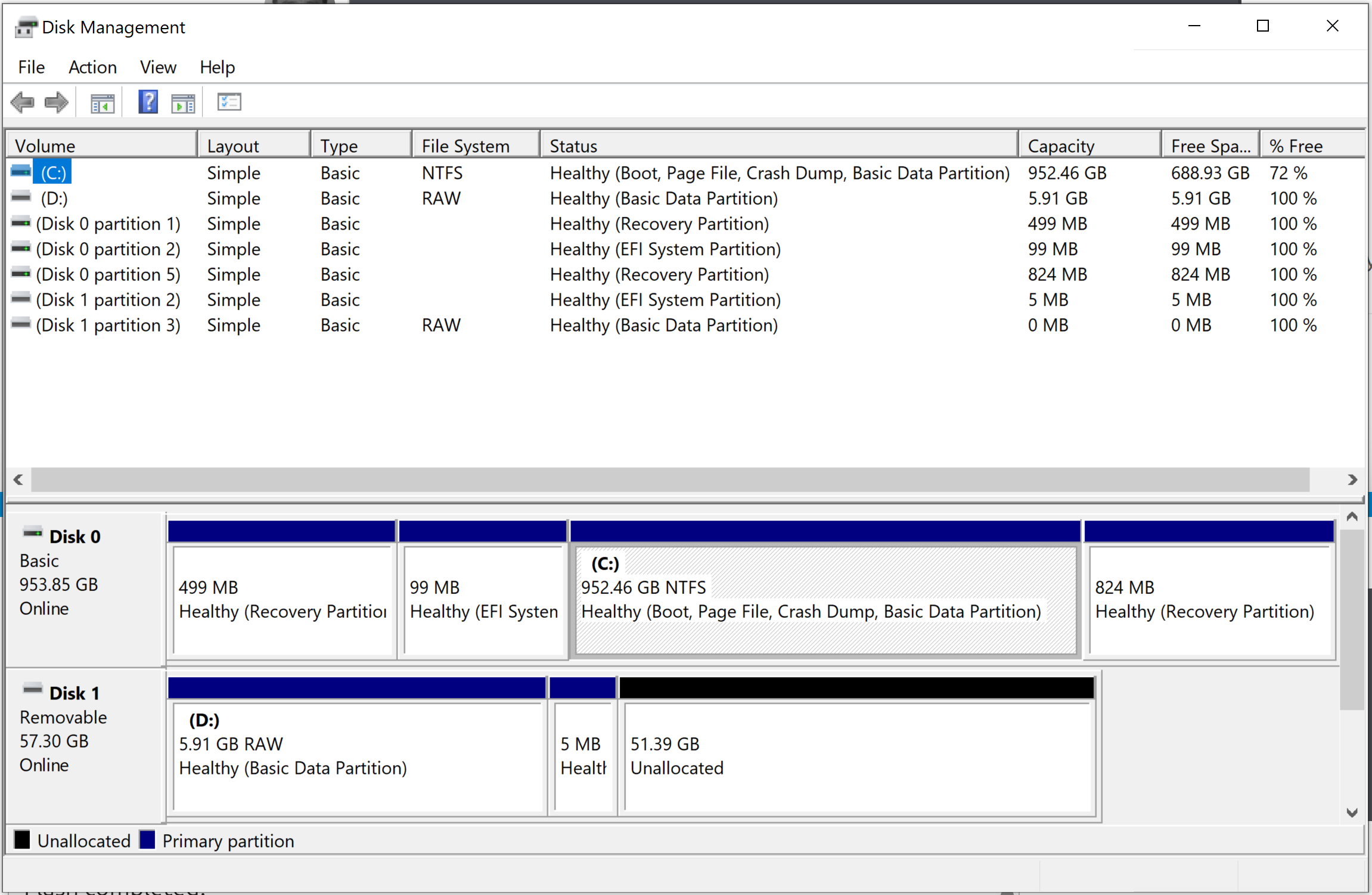Click the Back arrow toolbar icon
This screenshot has height=895, width=1372.
click(23, 103)
